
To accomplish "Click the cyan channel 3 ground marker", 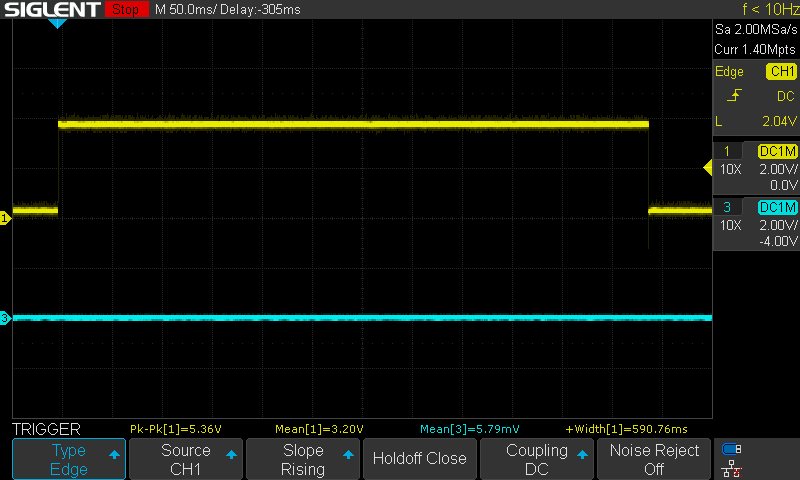I will 5,319.
